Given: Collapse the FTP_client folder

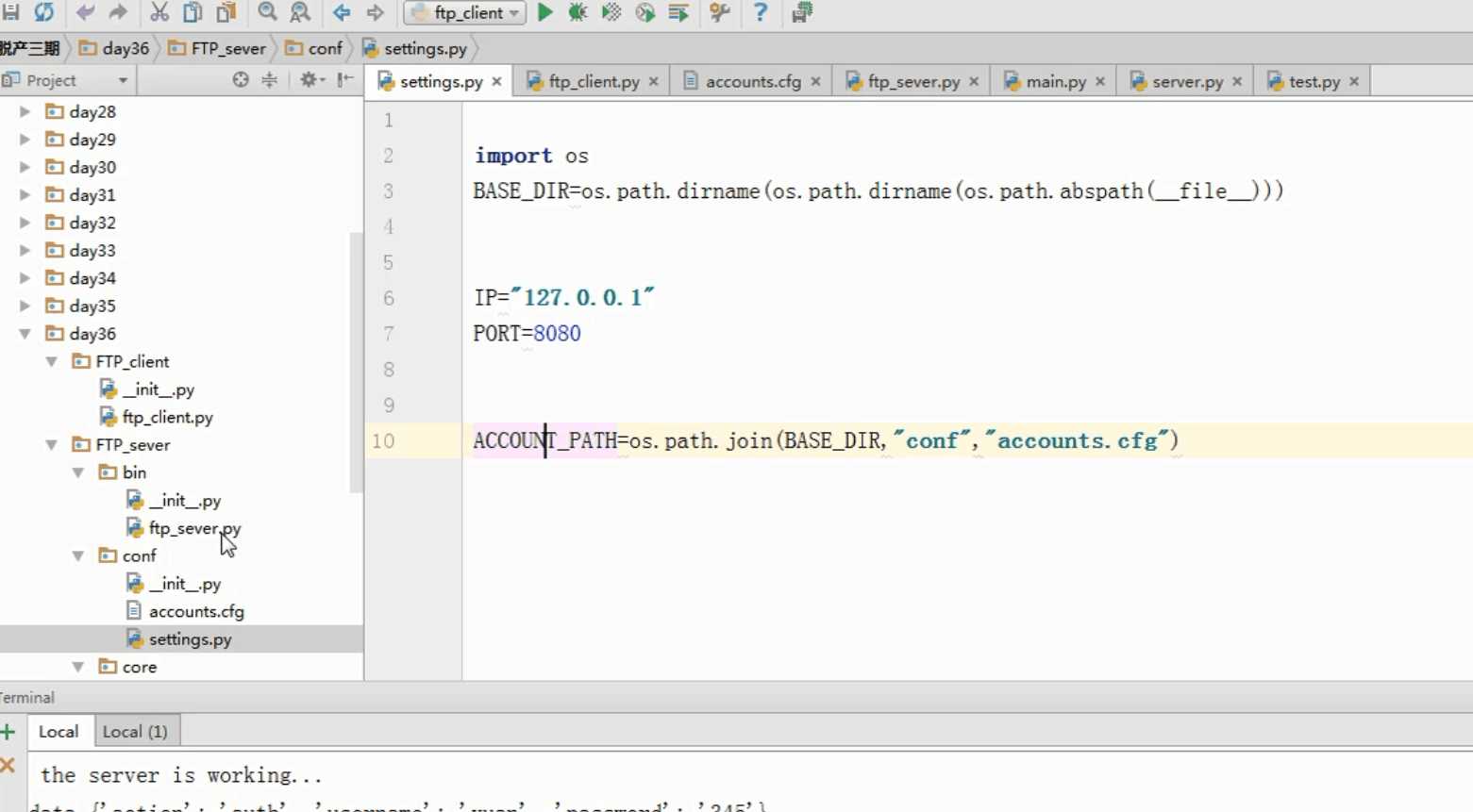Looking at the screenshot, I should (52, 361).
